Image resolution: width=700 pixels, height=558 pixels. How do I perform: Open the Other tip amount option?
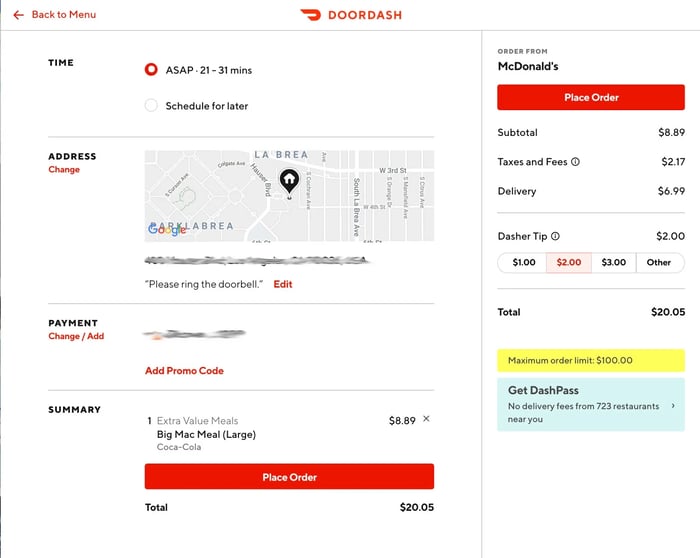point(659,262)
